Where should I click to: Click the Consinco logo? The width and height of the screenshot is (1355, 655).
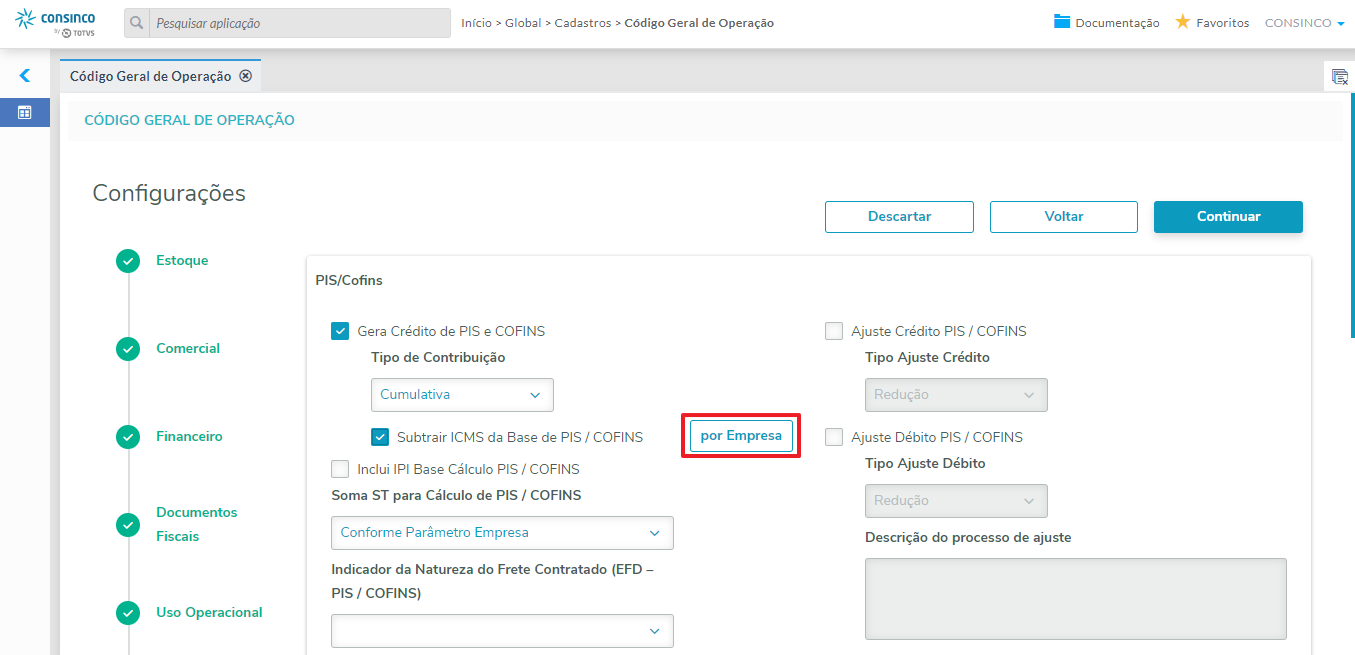56,23
